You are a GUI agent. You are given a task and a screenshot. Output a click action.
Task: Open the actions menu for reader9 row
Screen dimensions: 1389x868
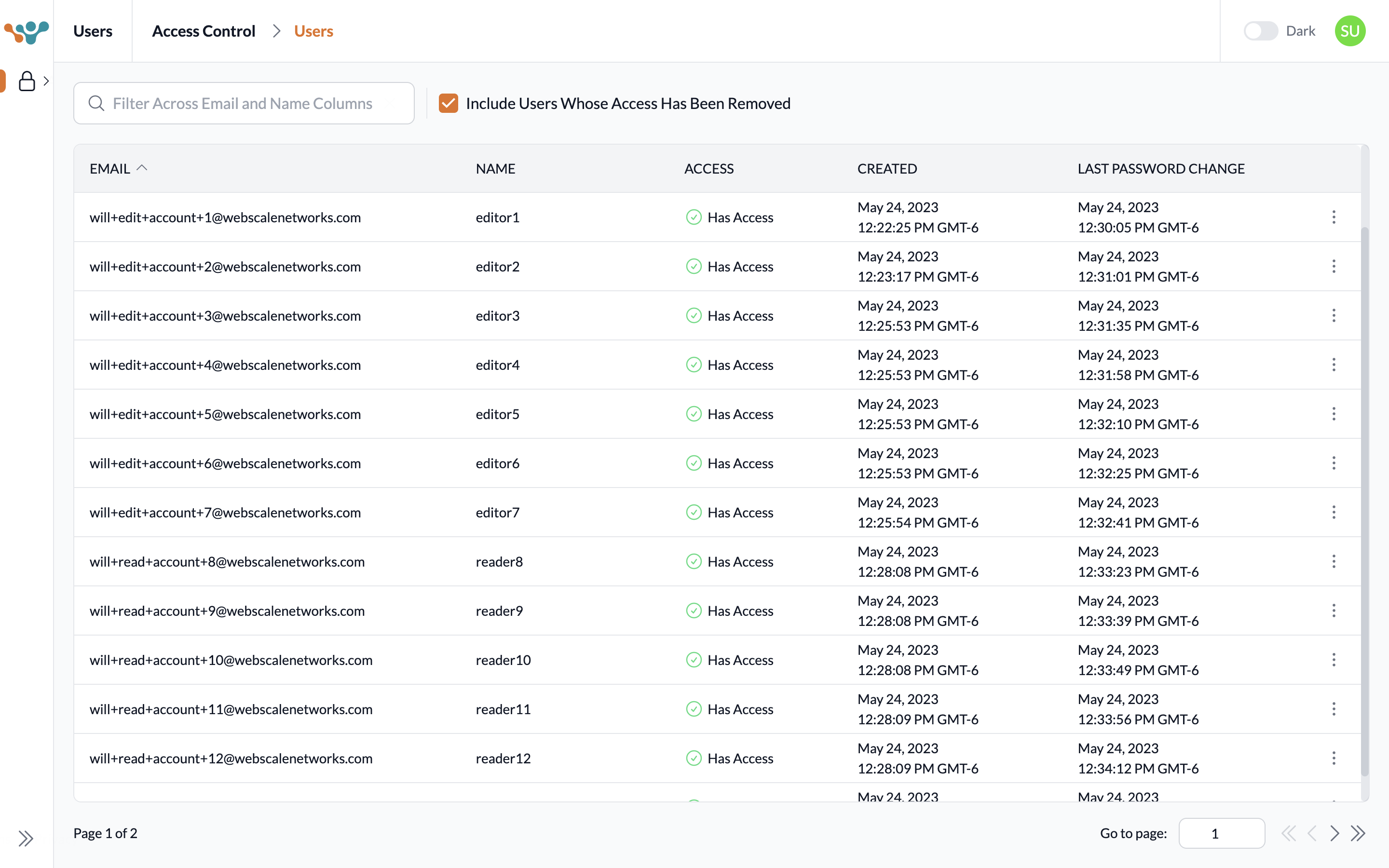coord(1334,610)
